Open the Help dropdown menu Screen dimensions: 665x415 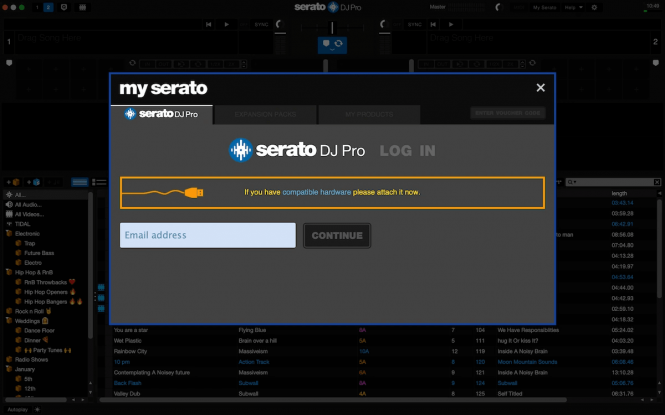coord(573,7)
